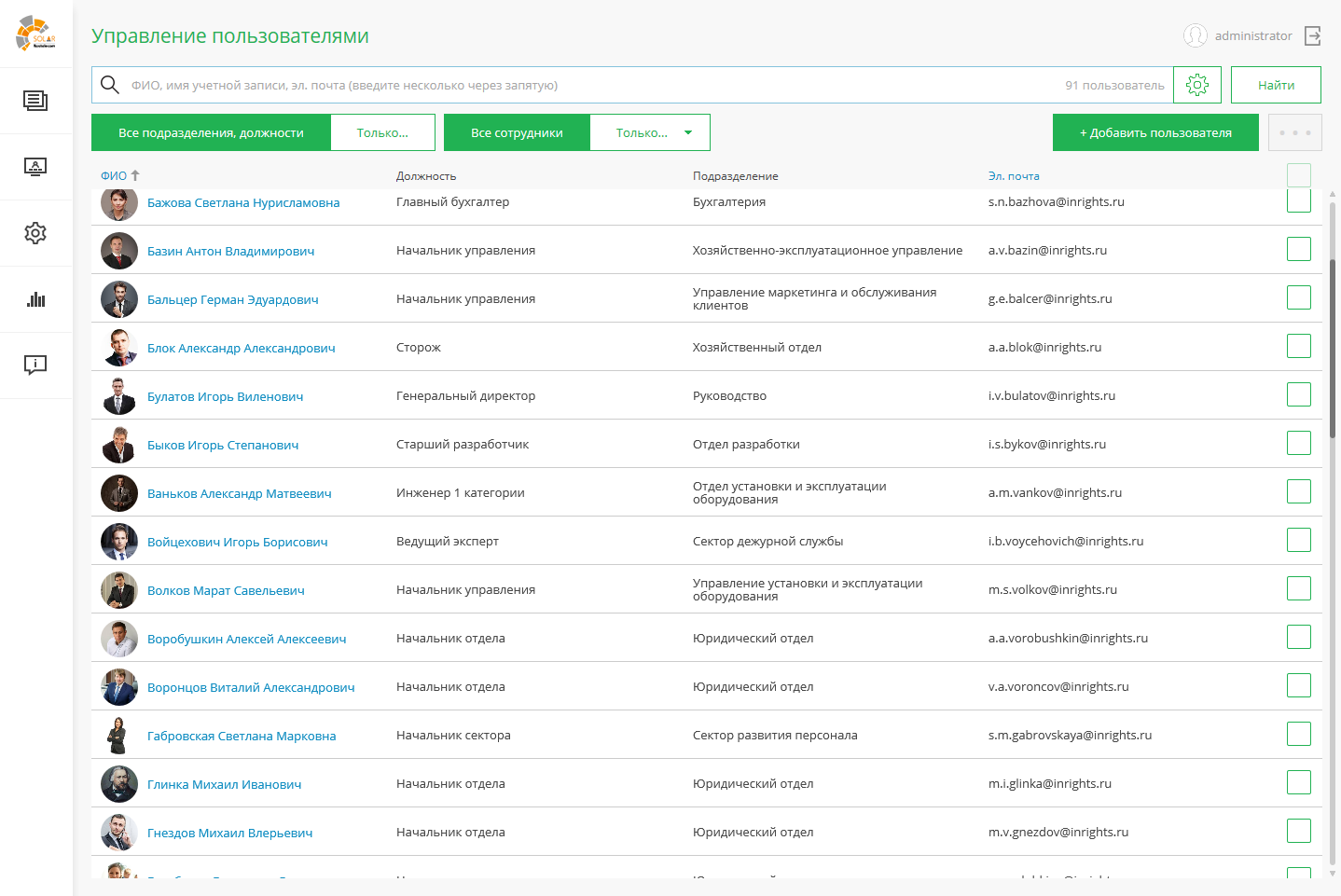
Task: Select the checkbox for Булатов Игорь Виленович
Action: pyautogui.click(x=1298, y=394)
